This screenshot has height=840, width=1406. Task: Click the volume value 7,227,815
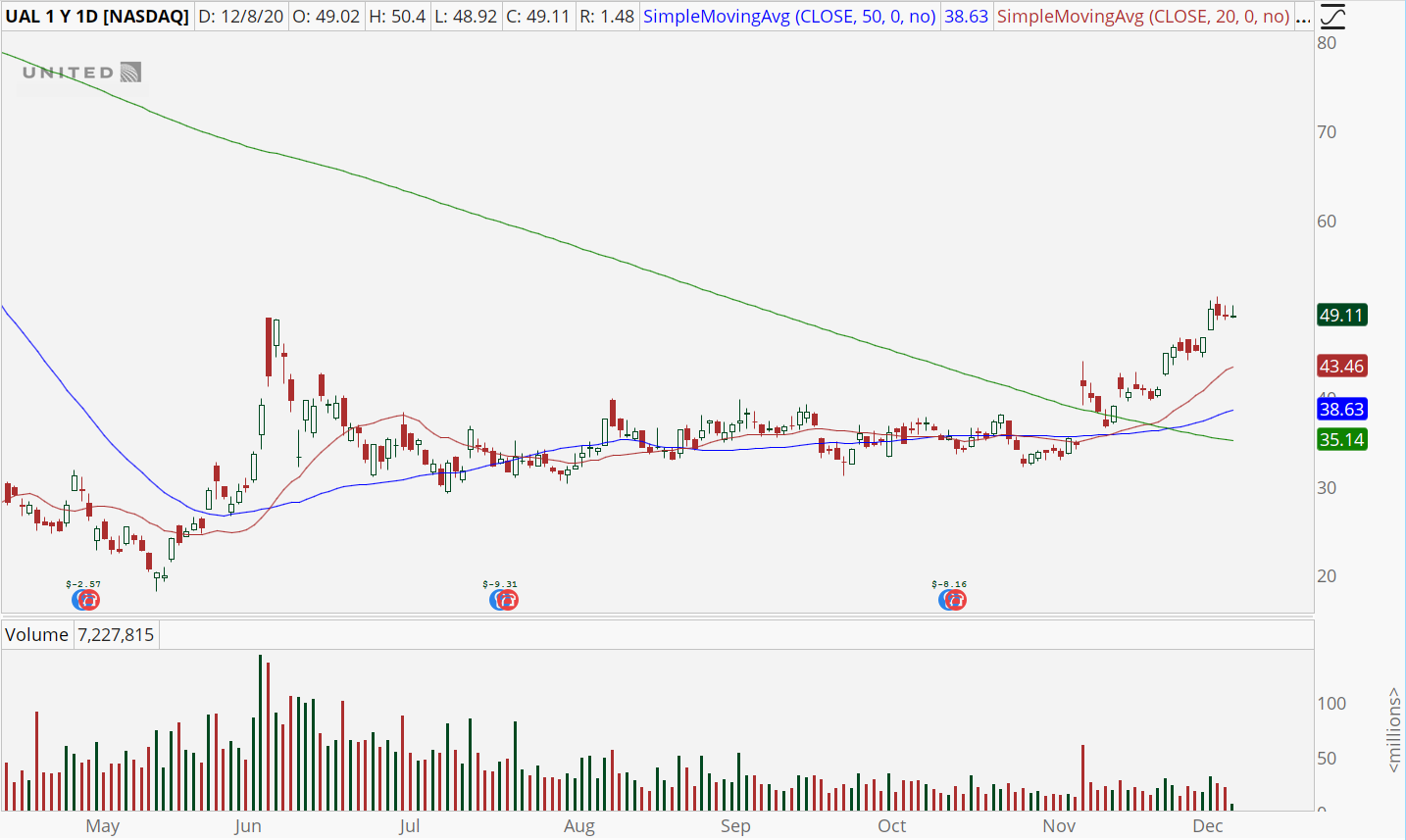click(x=116, y=635)
